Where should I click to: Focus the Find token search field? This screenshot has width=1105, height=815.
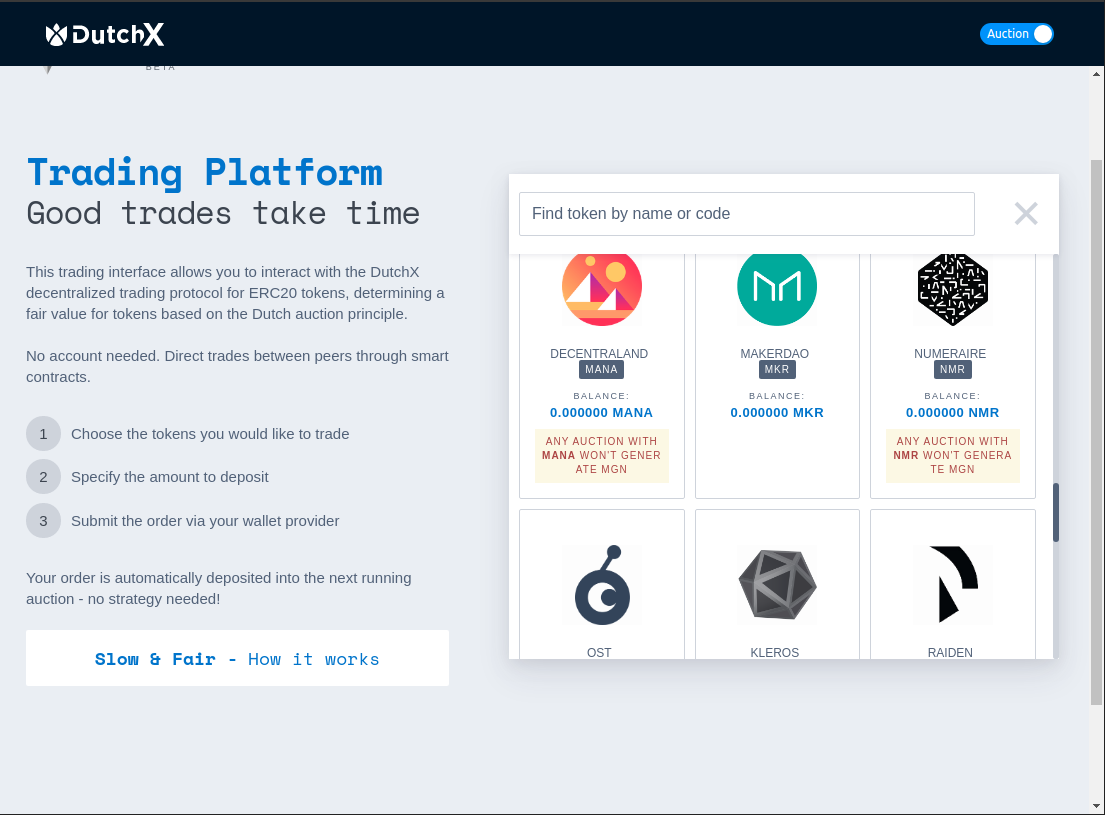coord(746,214)
